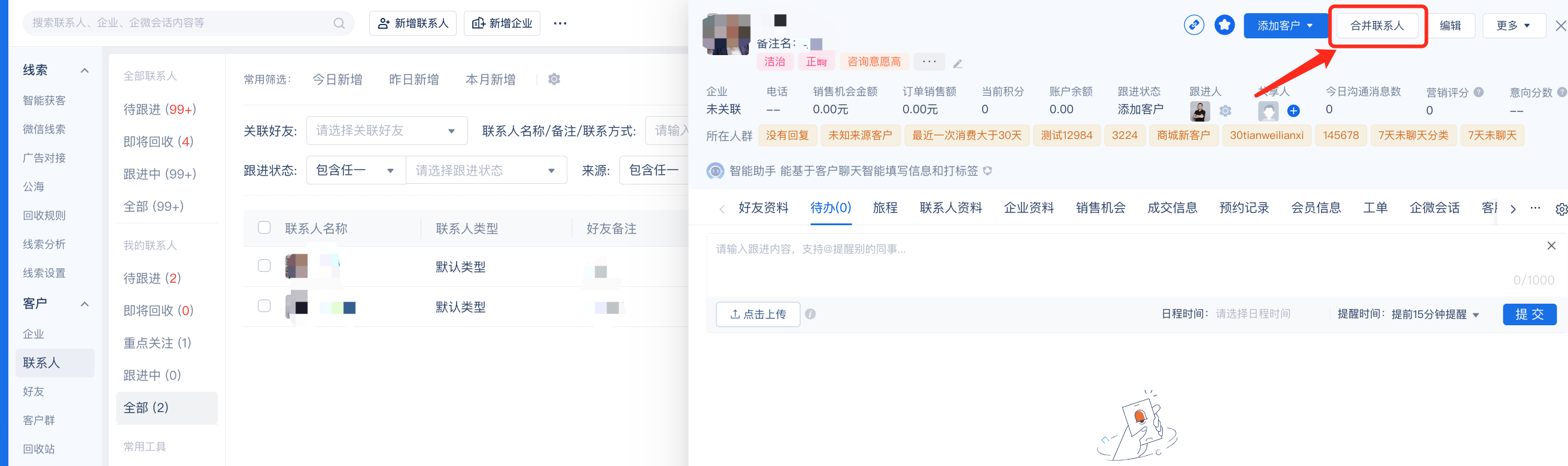
Task: Click the help icon next to 营销评分
Action: [1478, 92]
